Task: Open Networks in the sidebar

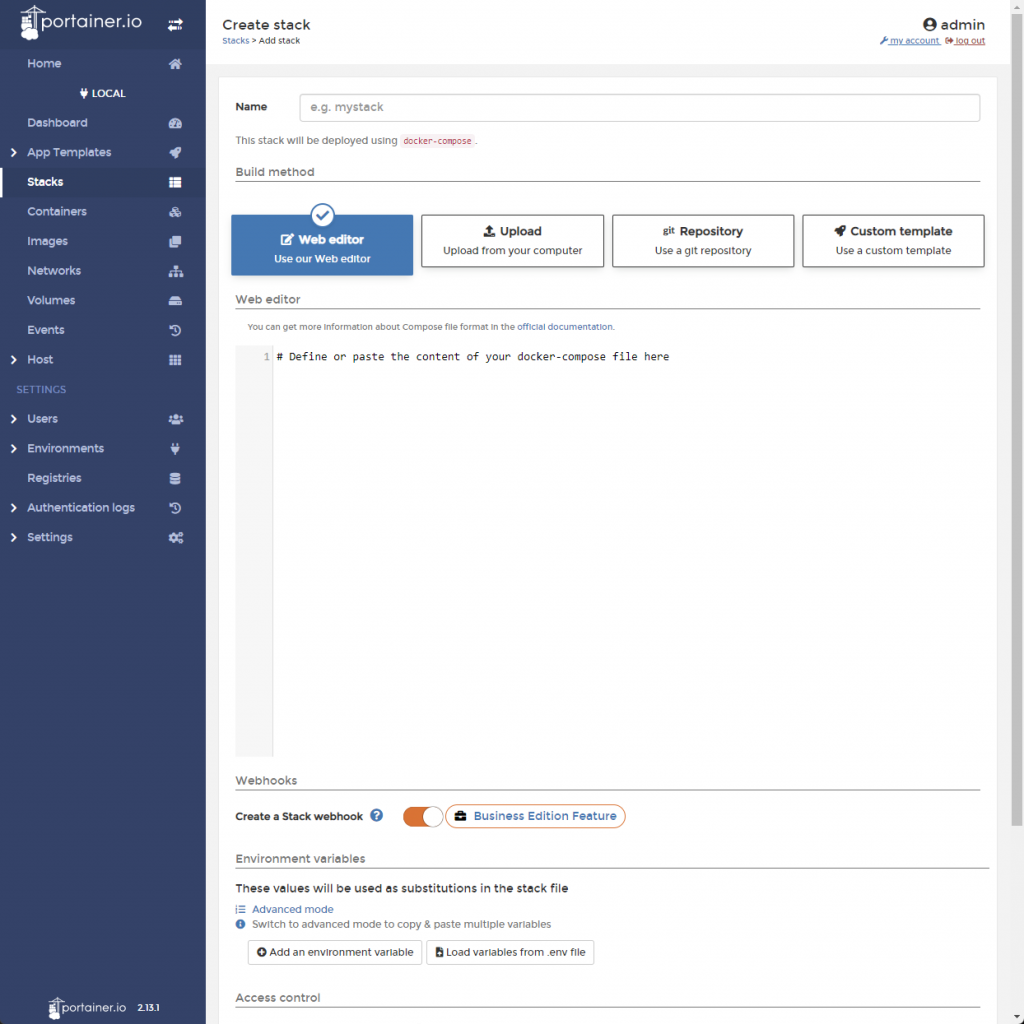Action: click(54, 270)
